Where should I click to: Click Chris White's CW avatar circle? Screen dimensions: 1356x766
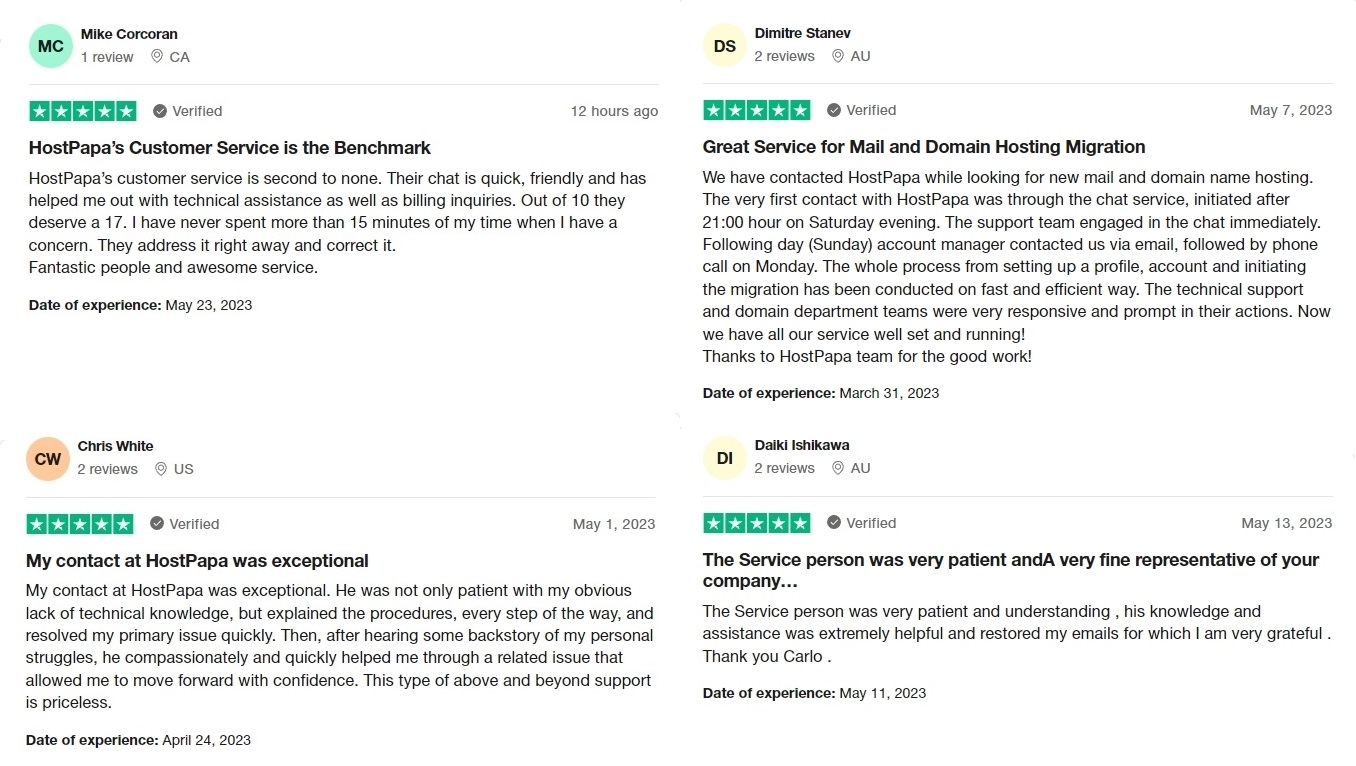[48, 459]
